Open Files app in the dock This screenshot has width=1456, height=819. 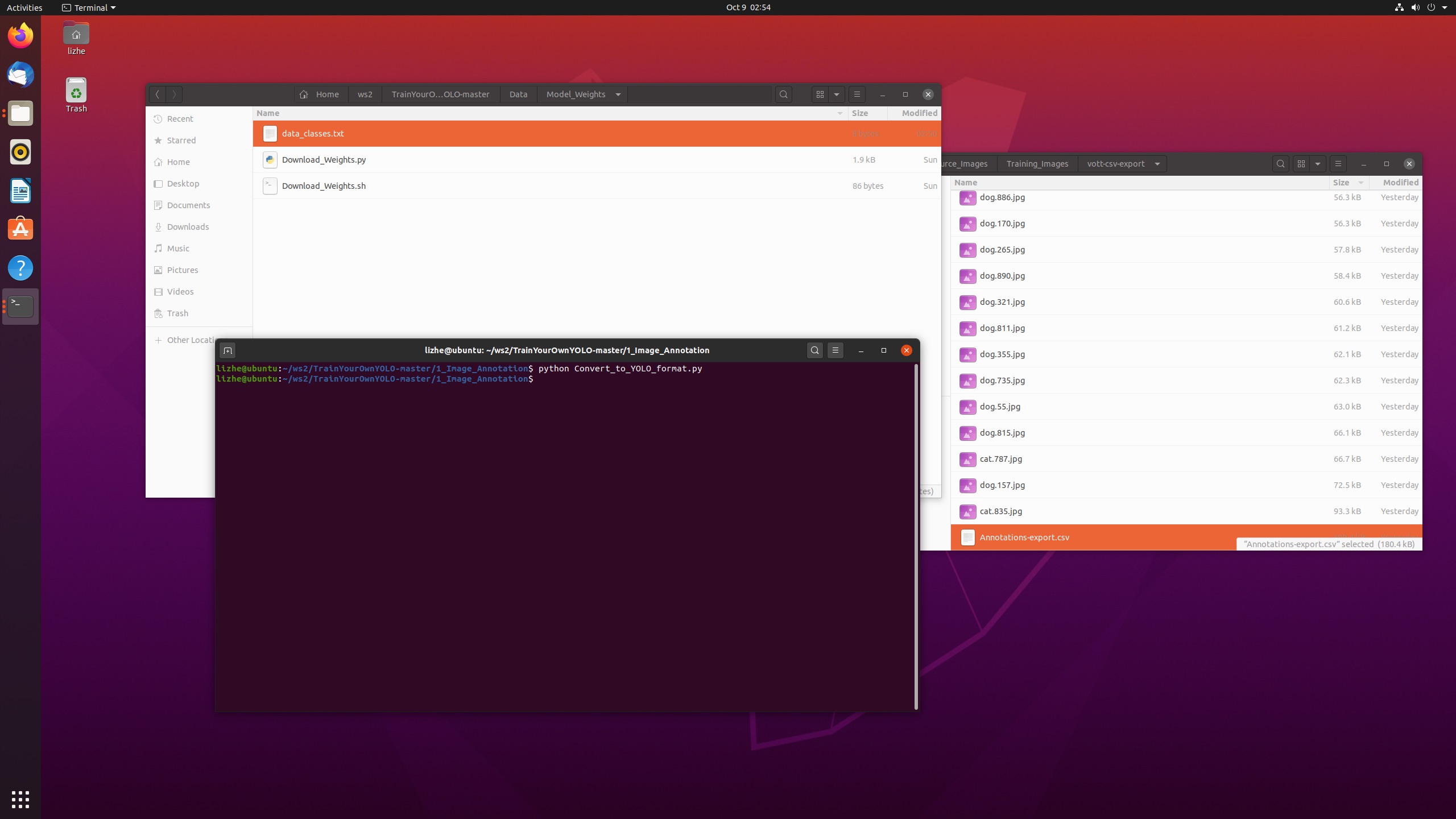tap(20, 113)
